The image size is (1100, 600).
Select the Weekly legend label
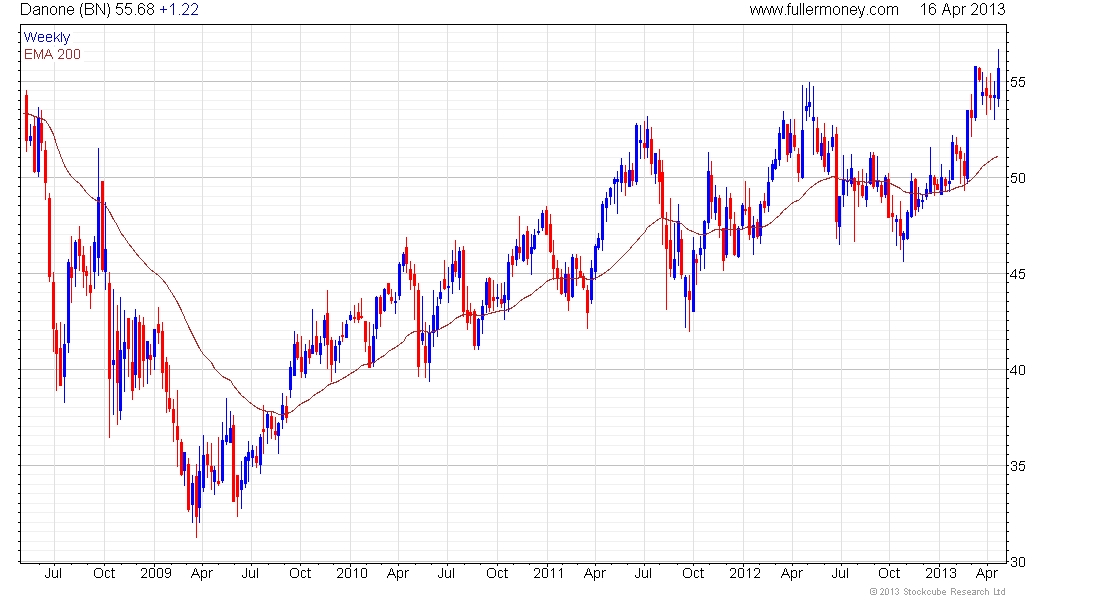click(x=47, y=37)
